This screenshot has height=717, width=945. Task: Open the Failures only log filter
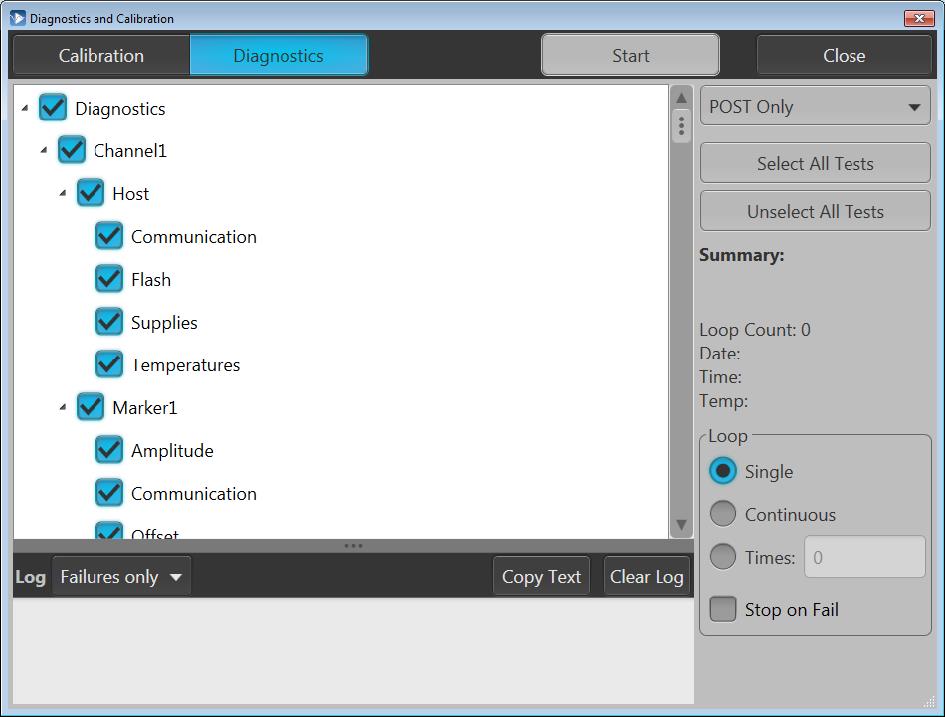point(121,577)
